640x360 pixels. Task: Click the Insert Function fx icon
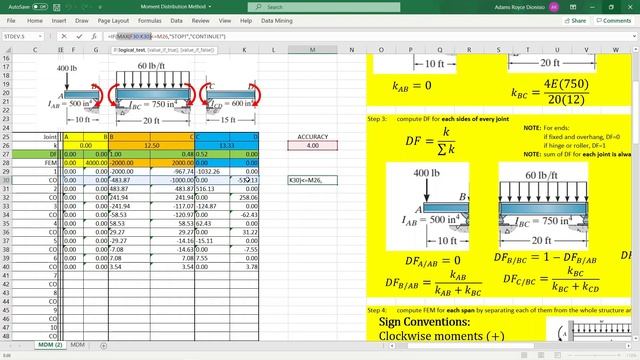click(94, 36)
